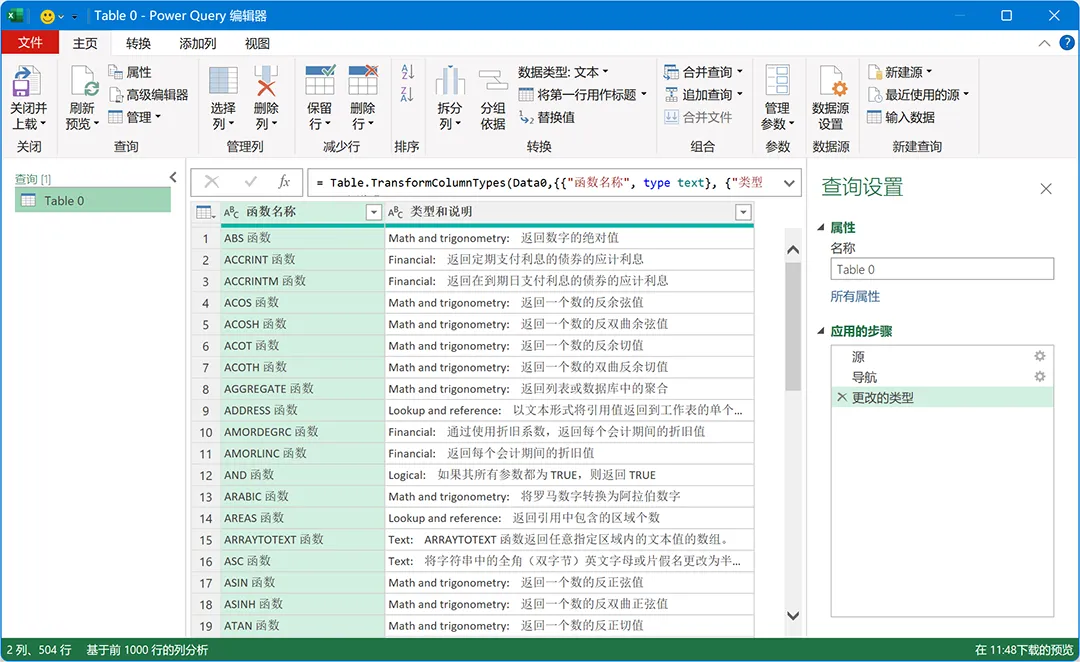Open the 追加查询 dropdown
This screenshot has width=1080, height=662.
point(703,94)
